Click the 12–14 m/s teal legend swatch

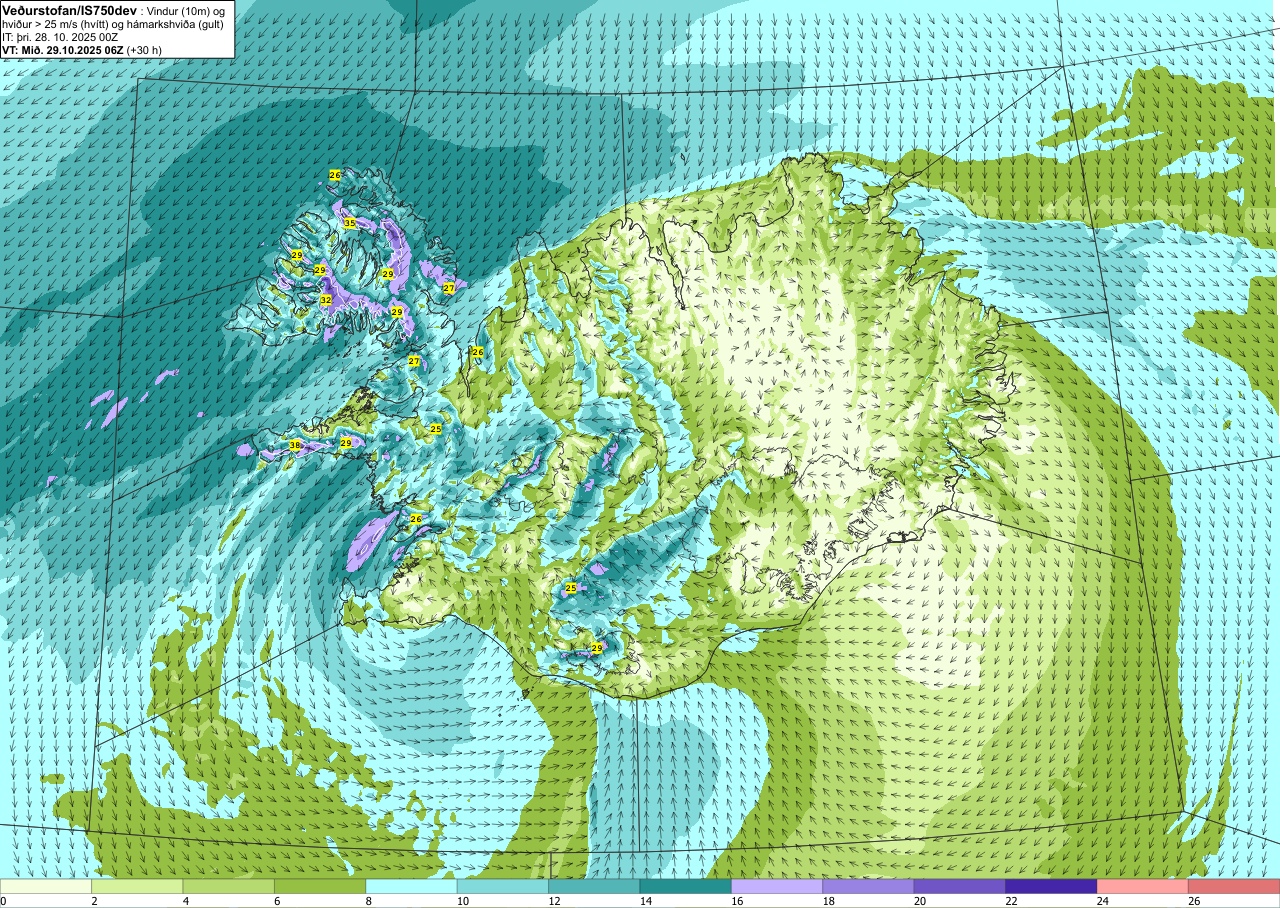click(x=594, y=887)
